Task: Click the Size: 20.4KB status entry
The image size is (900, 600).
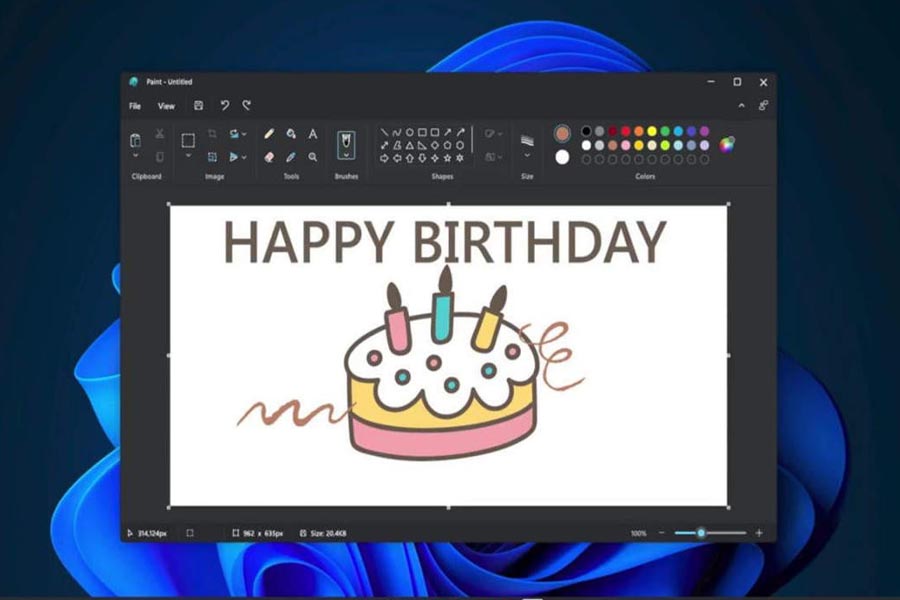Action: 324,533
